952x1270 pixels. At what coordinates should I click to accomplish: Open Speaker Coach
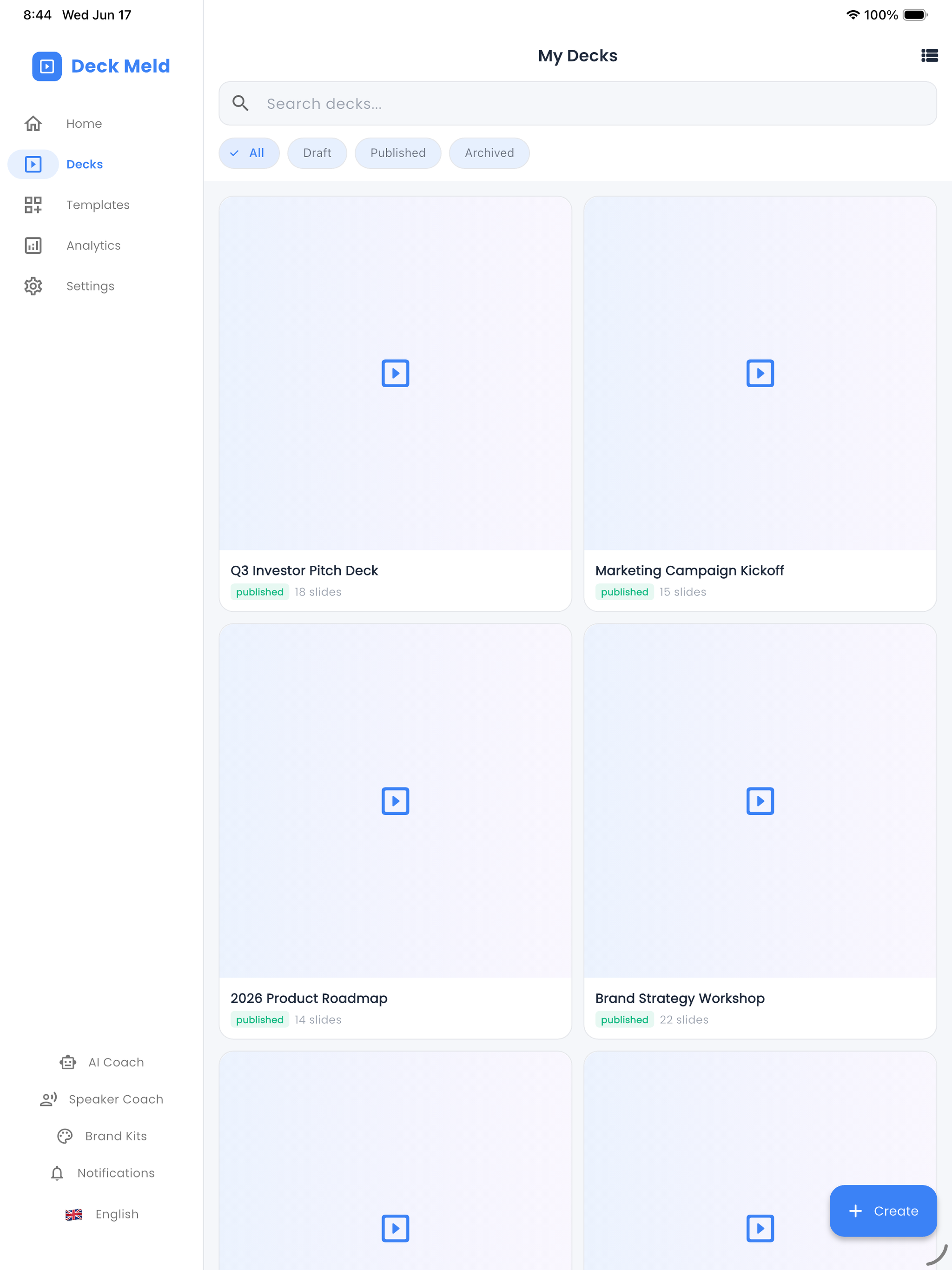click(x=102, y=1099)
